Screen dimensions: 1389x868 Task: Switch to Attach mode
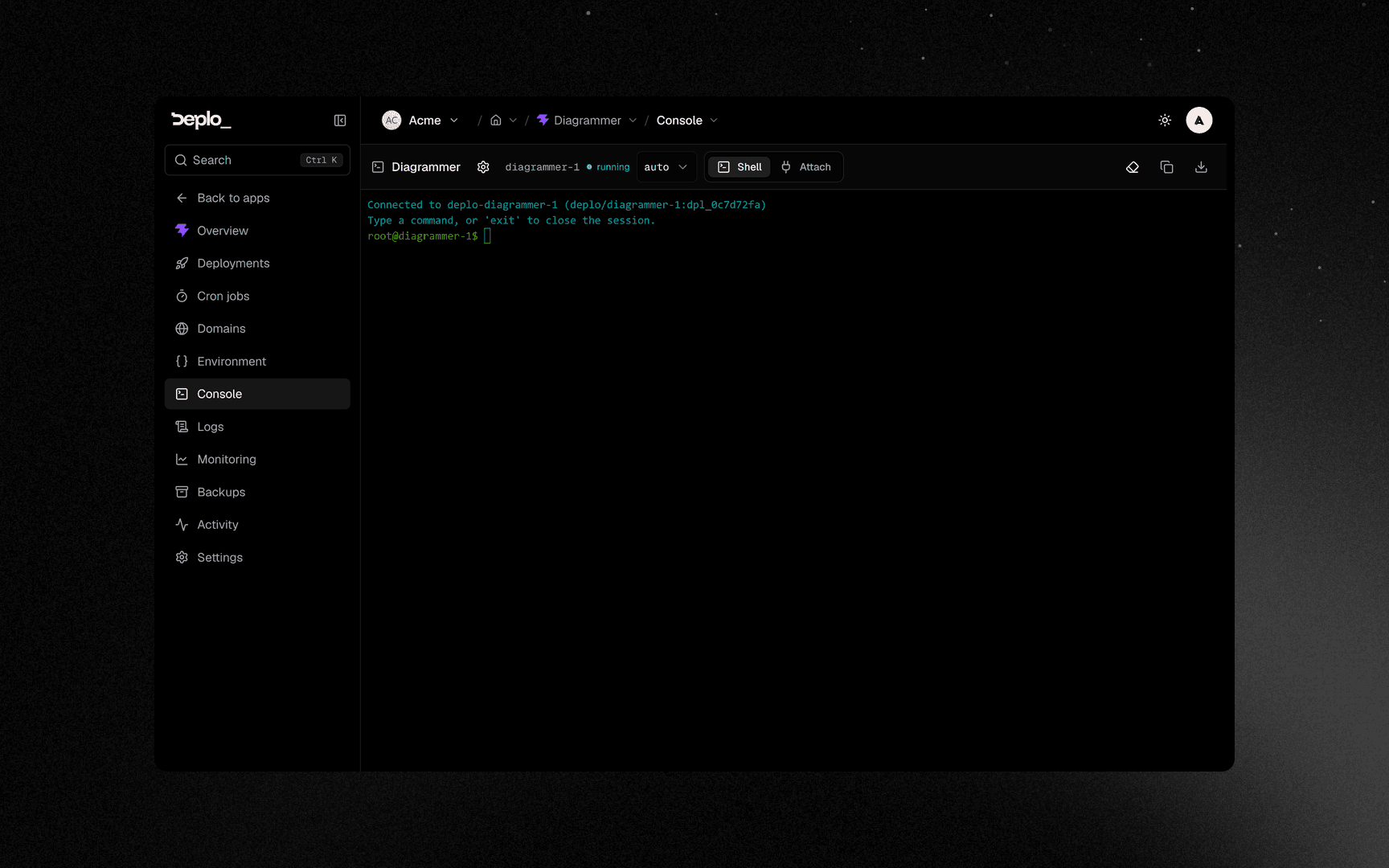[x=806, y=167]
